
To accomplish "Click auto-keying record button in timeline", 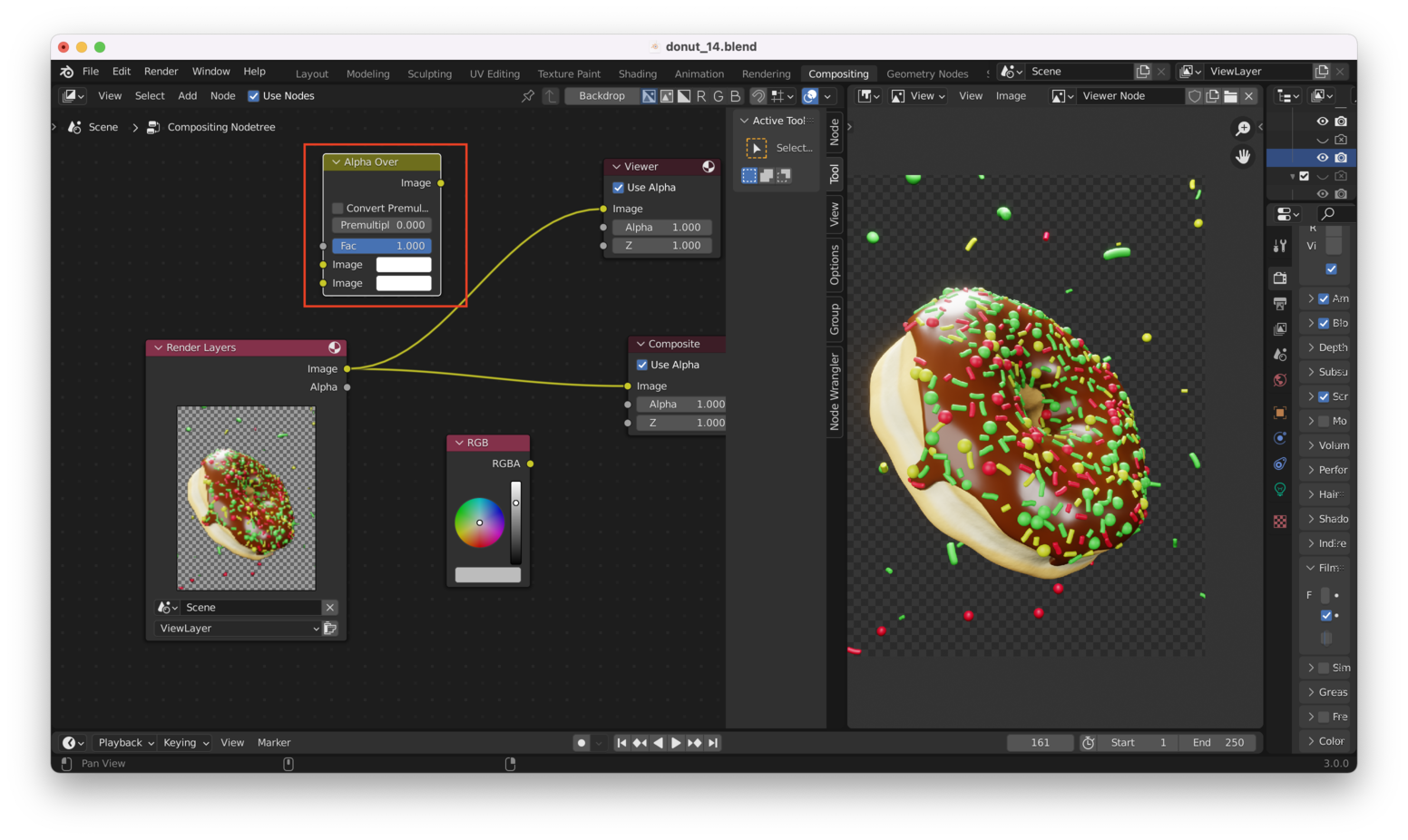I will pos(582,743).
